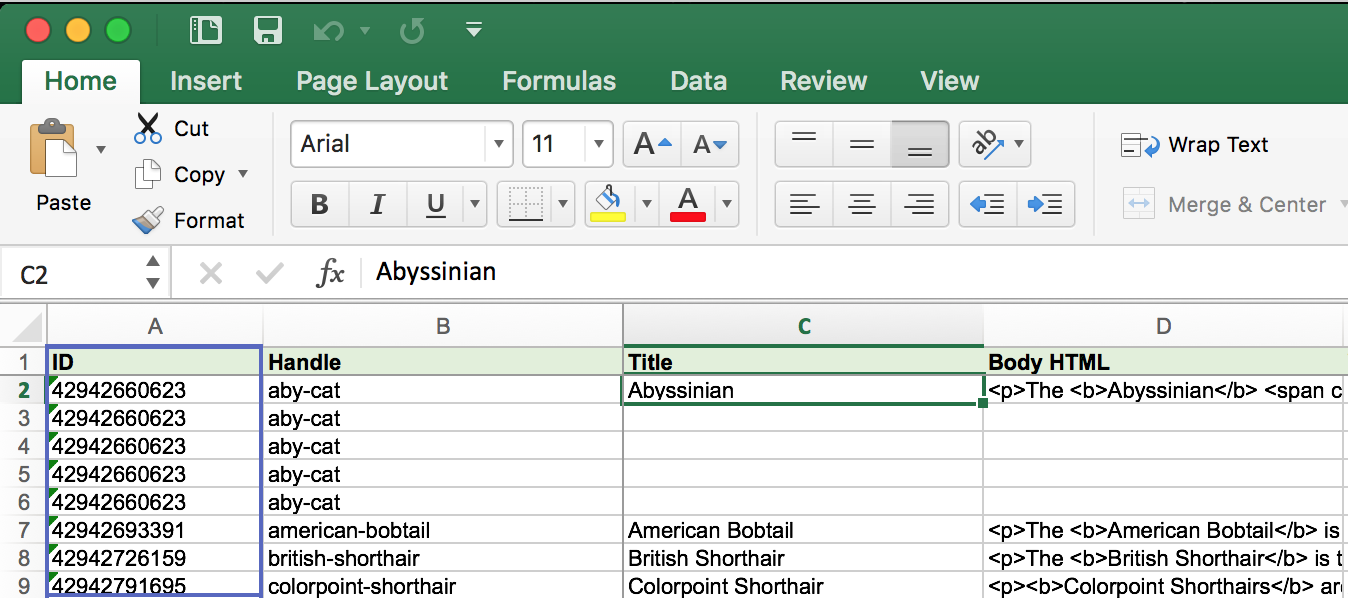
Task: Expand the borders dropdown arrow
Action: (x=563, y=205)
